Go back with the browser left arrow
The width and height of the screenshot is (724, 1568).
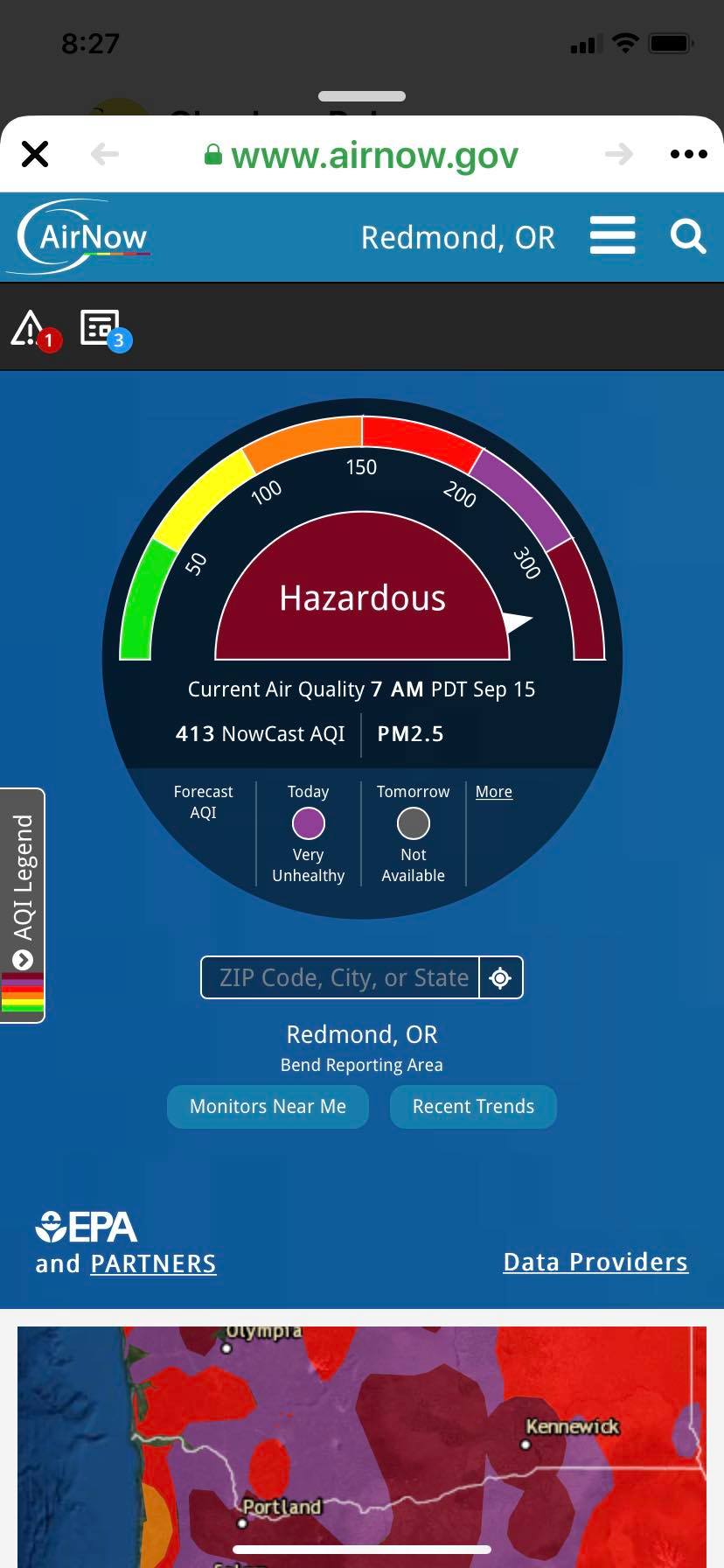tap(105, 155)
